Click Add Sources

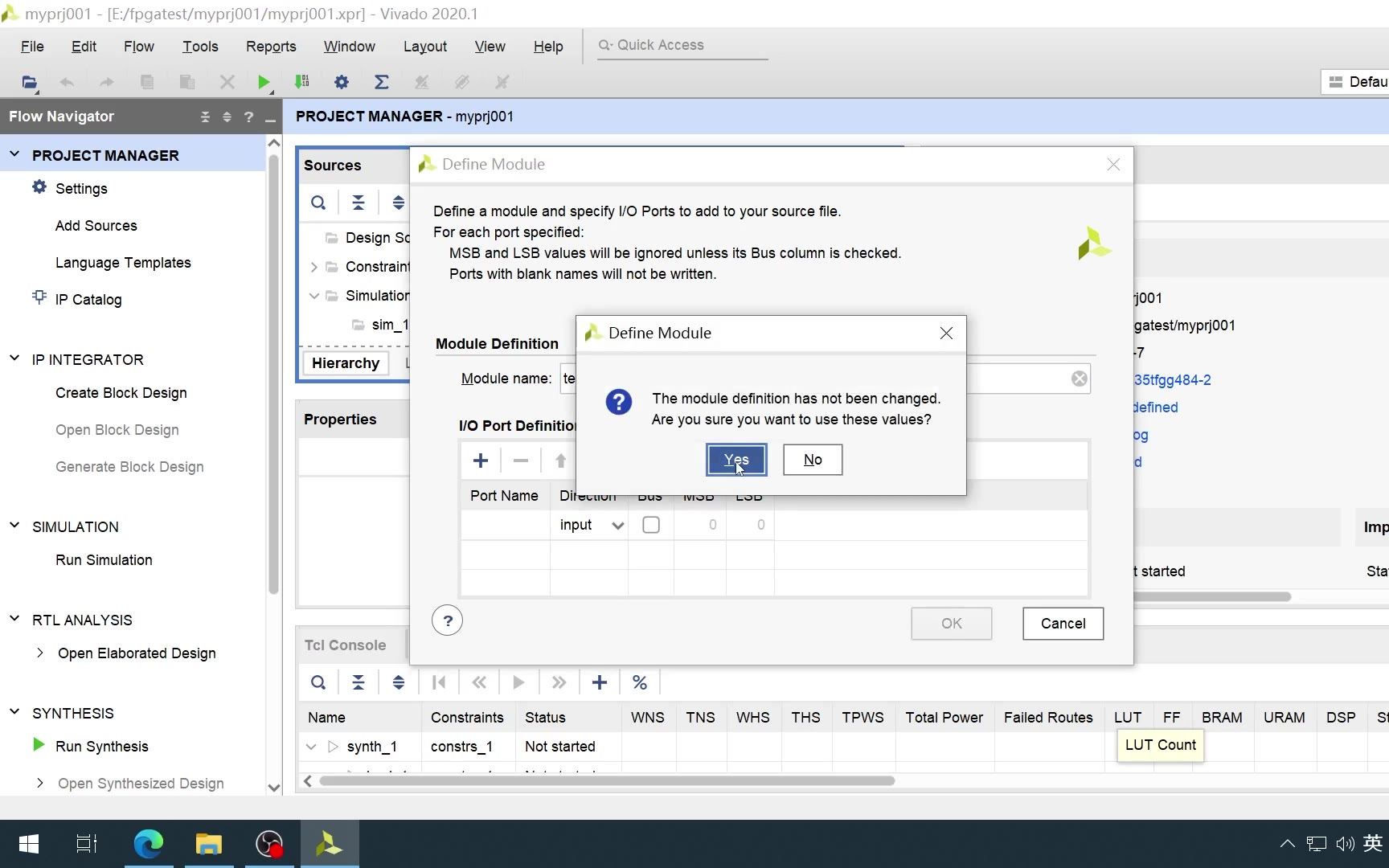coord(96,226)
